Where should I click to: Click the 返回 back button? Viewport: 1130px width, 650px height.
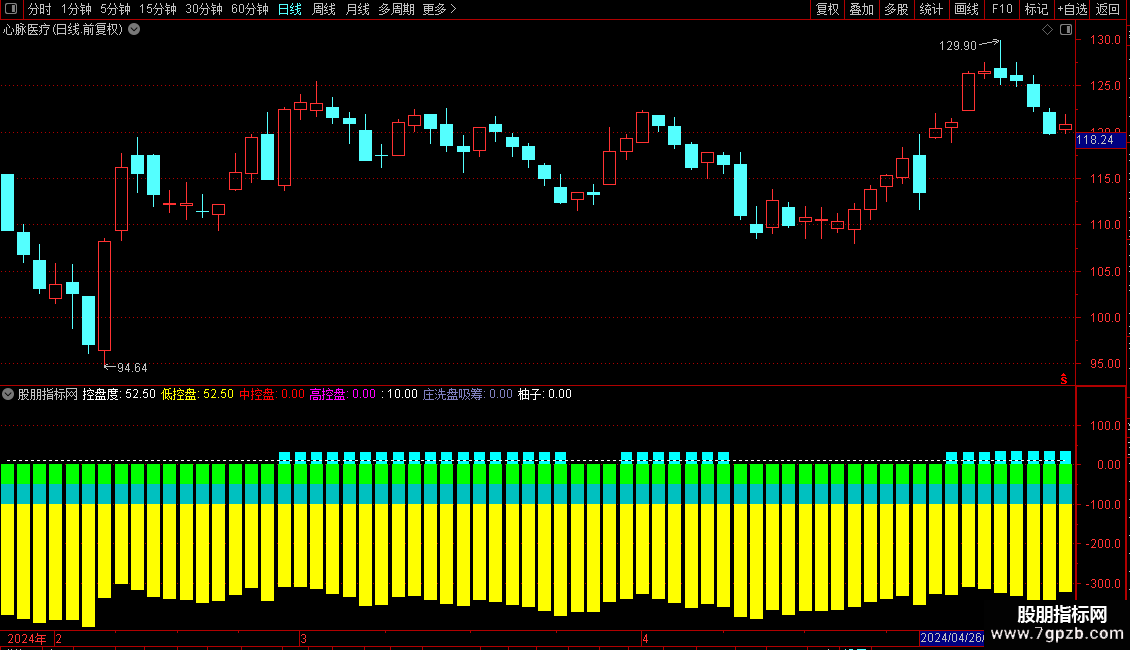(x=1108, y=9)
